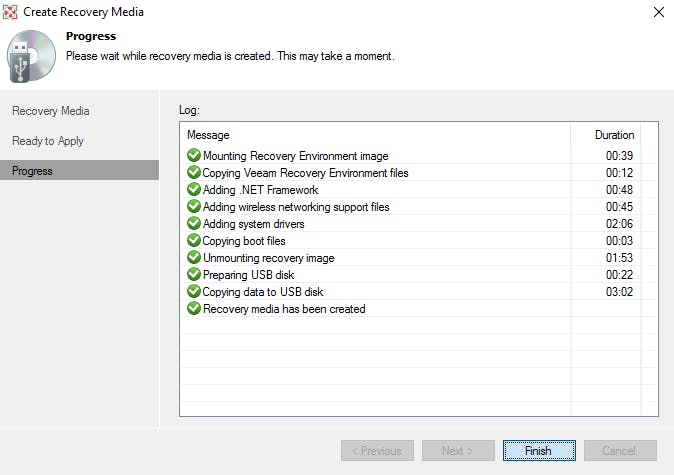Click the success icon beside Copying Veeam Recovery Environment files
Screen dimensions: 674x475
point(194,173)
